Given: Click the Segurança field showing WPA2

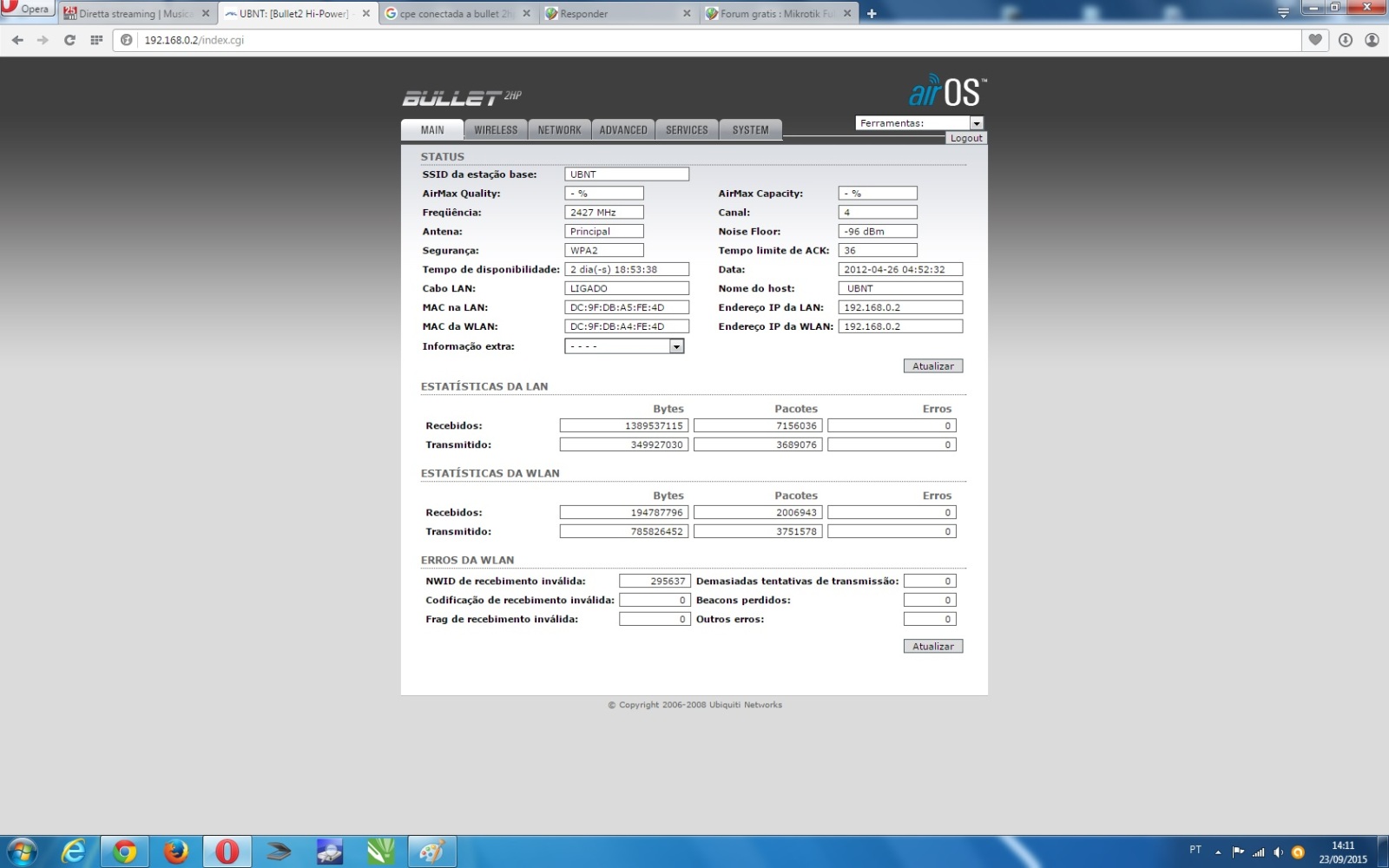Looking at the screenshot, I should [x=604, y=251].
